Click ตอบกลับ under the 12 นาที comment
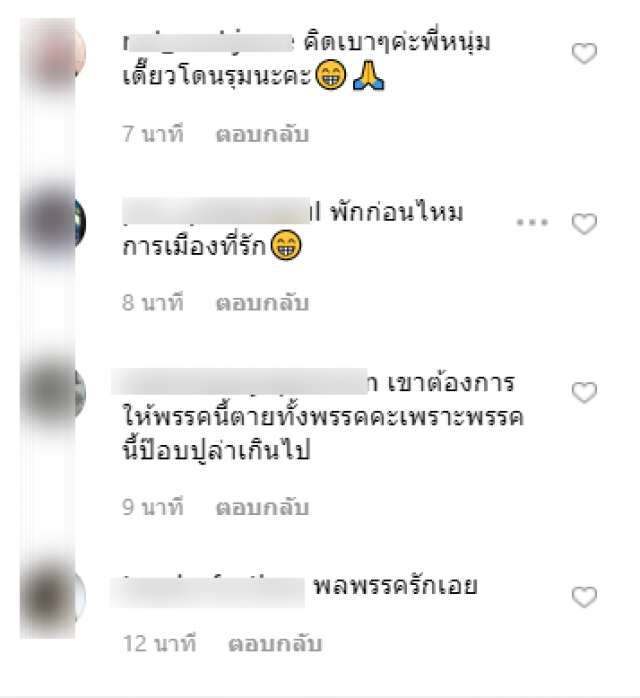 (x=275, y=644)
